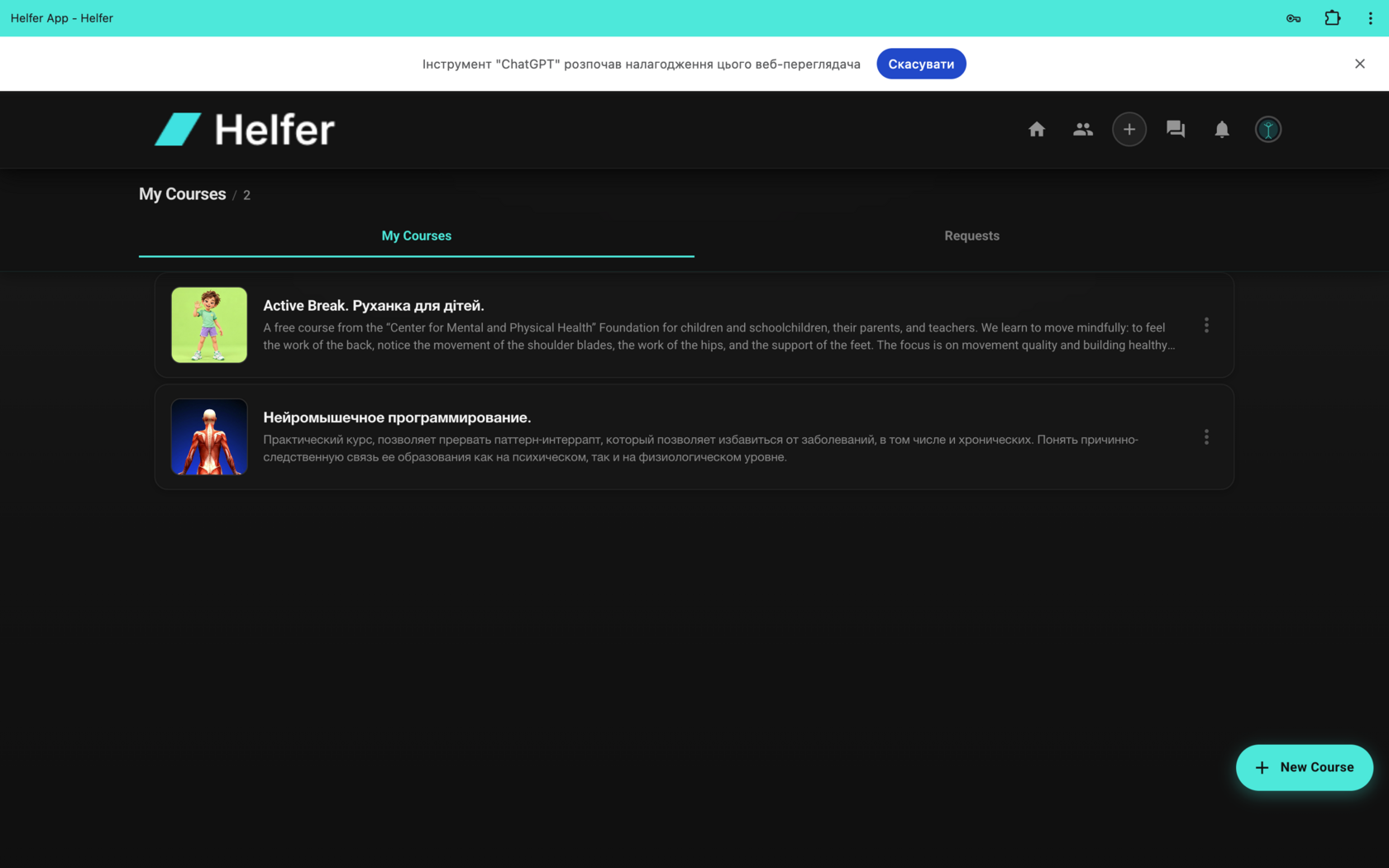Open the Active Break course thumbnail
1389x868 pixels.
[209, 325]
